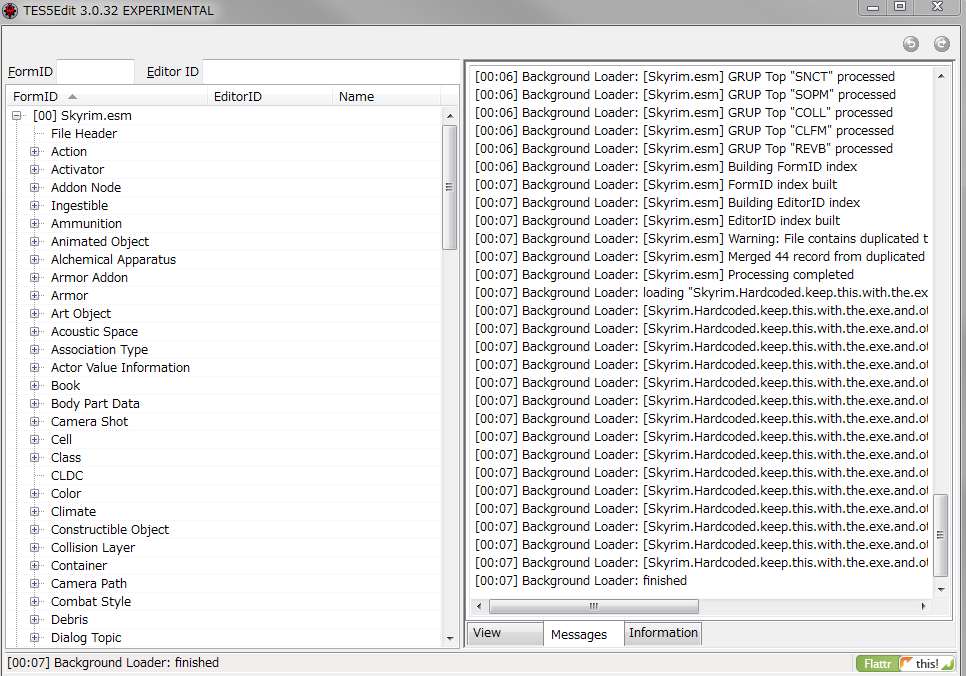966x676 pixels.
Task: Expand the Addon Node group
Action: [x=34, y=187]
